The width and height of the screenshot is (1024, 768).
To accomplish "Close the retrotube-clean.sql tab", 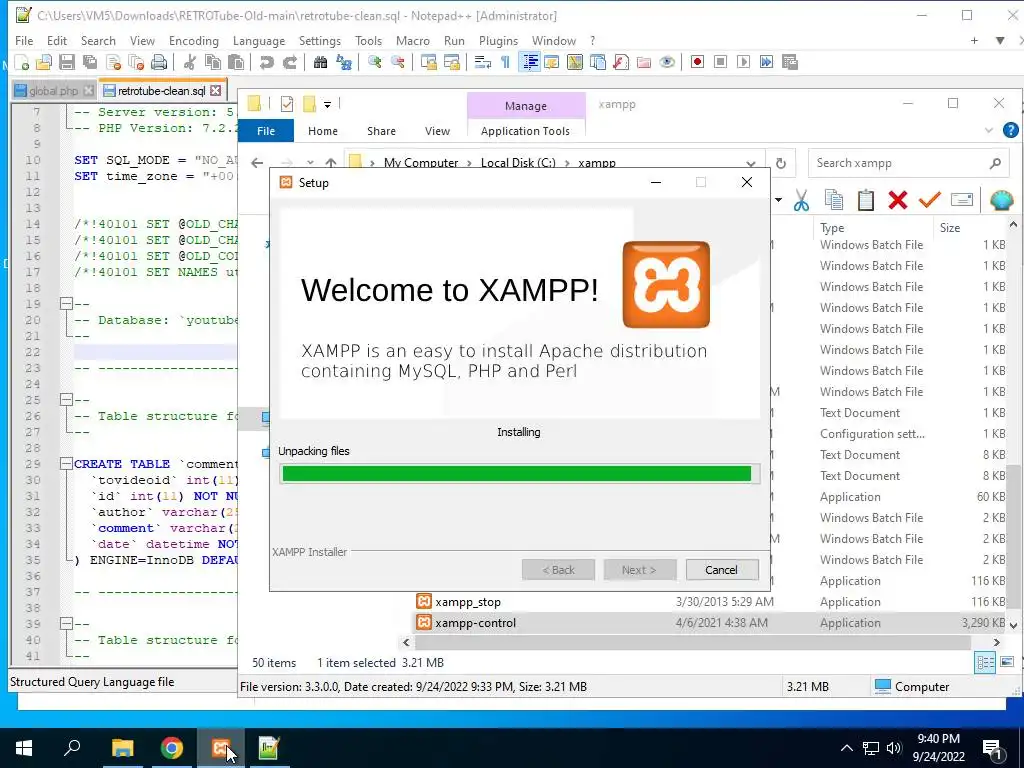I will pos(216,91).
